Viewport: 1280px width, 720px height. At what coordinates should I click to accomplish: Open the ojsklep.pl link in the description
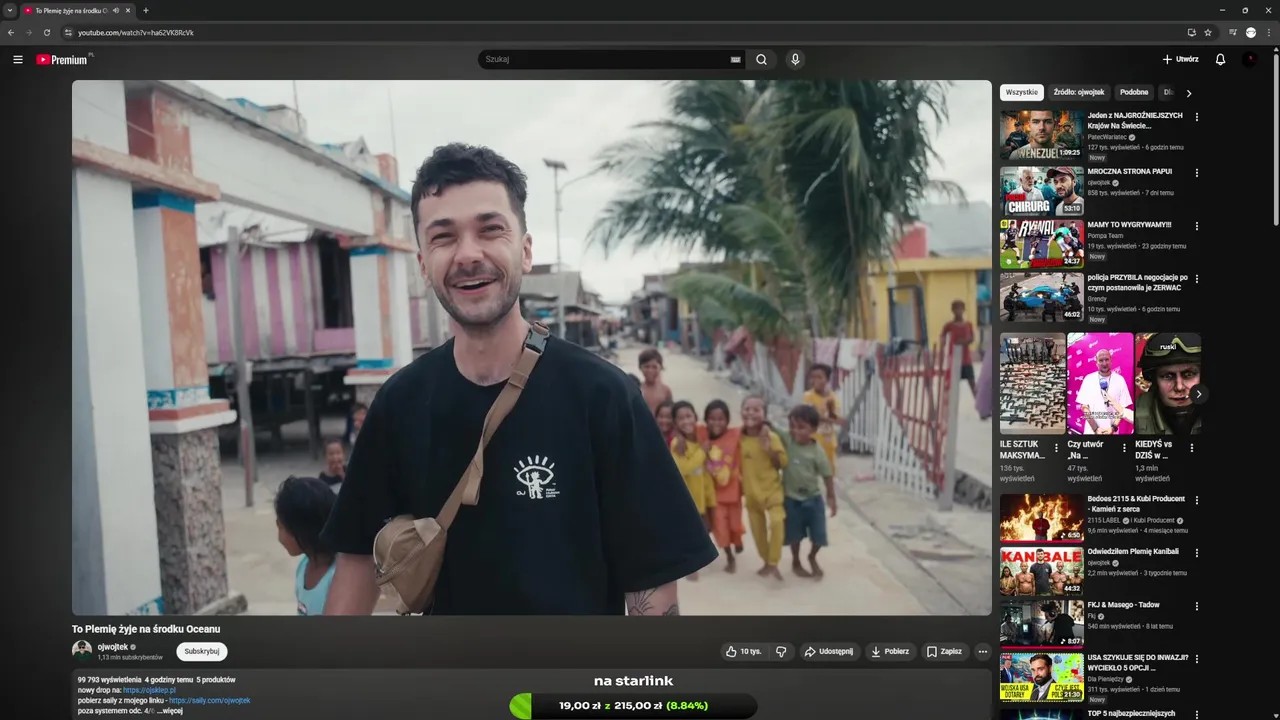point(149,690)
